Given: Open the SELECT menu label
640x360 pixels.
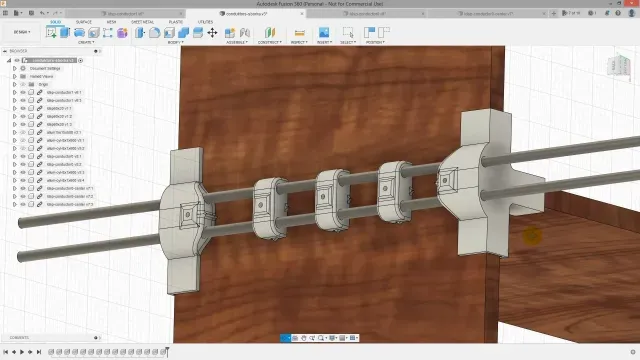Looking at the screenshot, I should coord(348,42).
